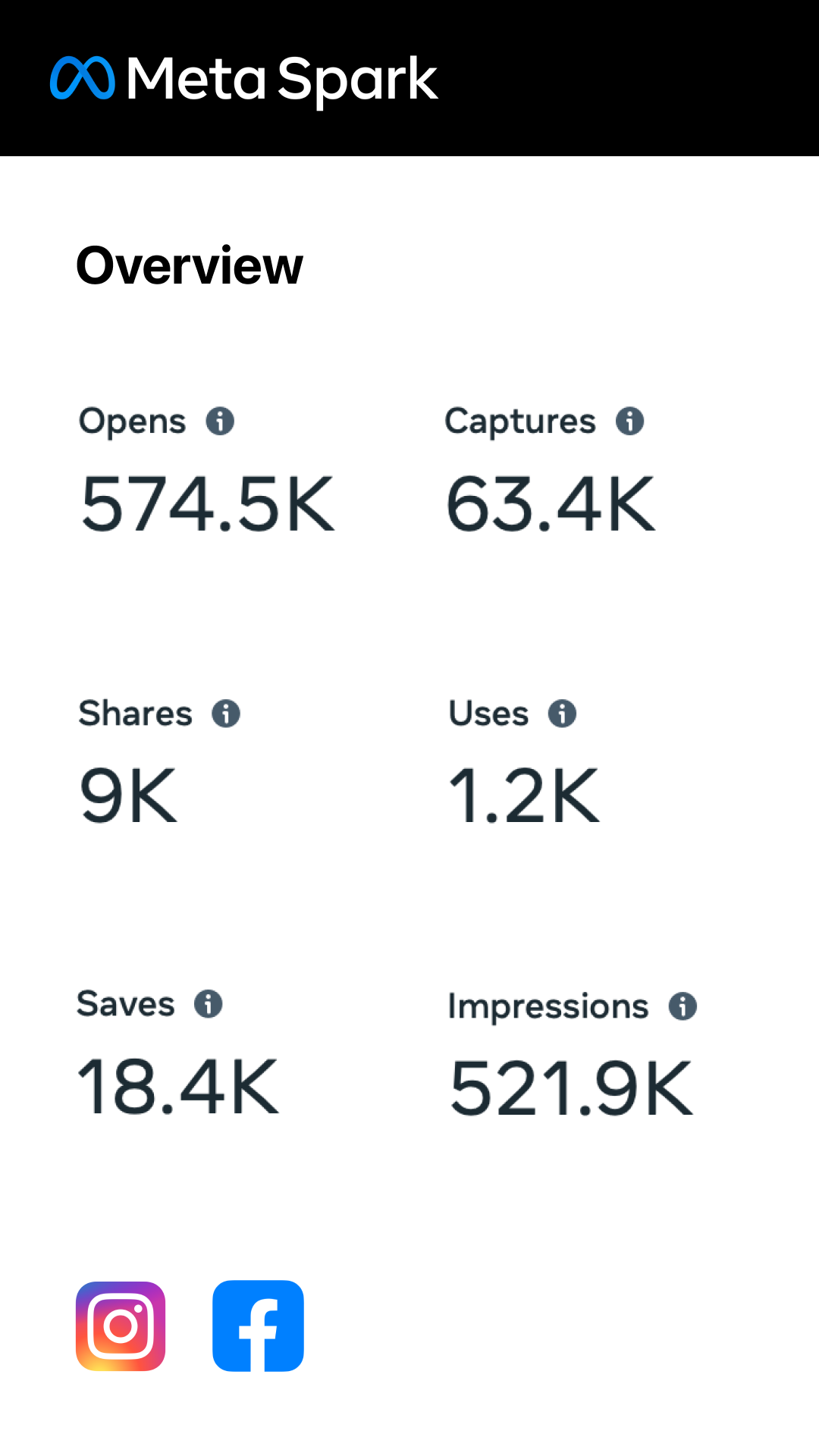Image resolution: width=819 pixels, height=1456 pixels.
Task: Click the 1.2K uses value
Action: click(x=524, y=795)
